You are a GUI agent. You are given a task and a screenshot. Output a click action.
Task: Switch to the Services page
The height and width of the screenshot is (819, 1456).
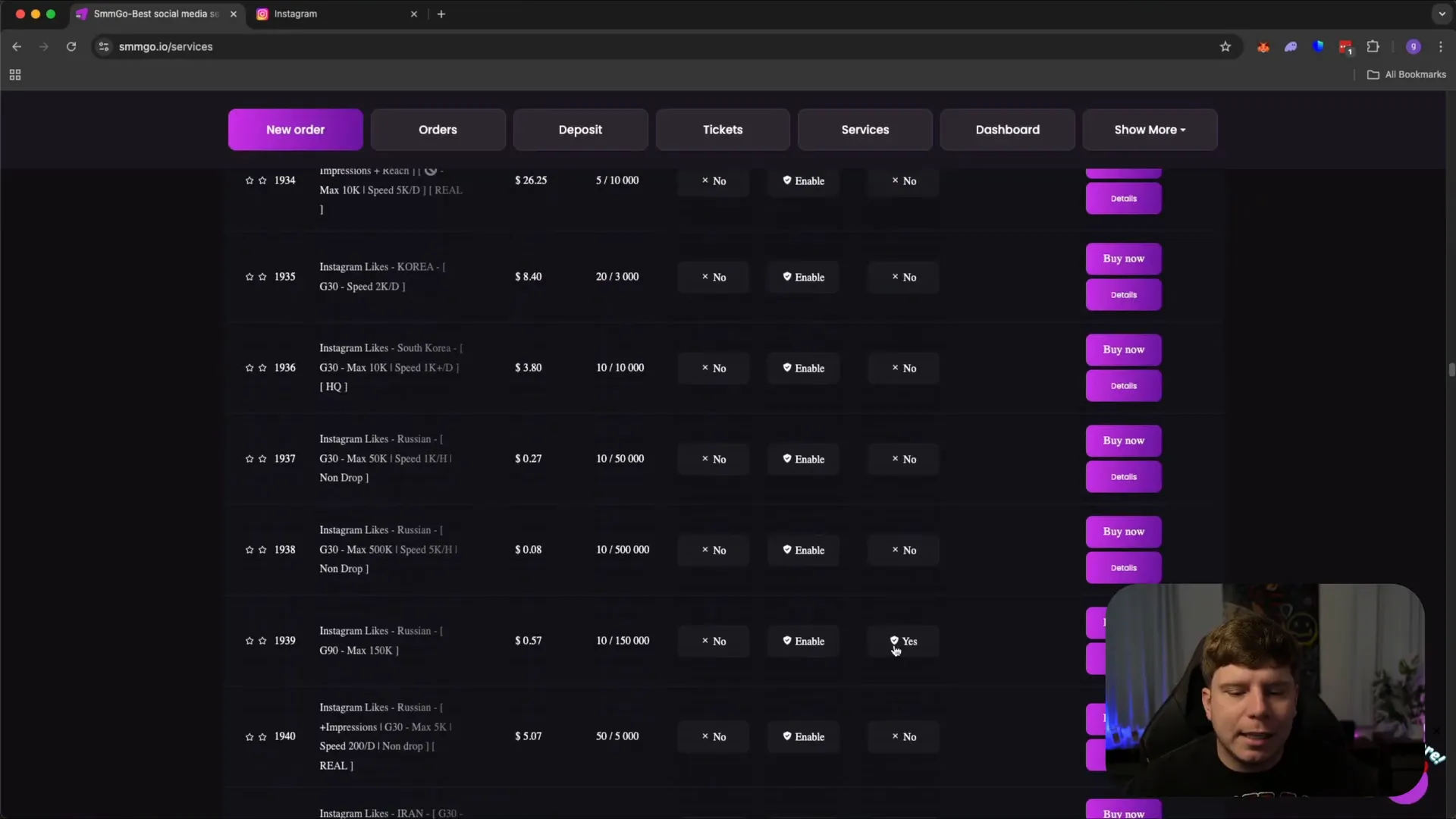coord(865,130)
